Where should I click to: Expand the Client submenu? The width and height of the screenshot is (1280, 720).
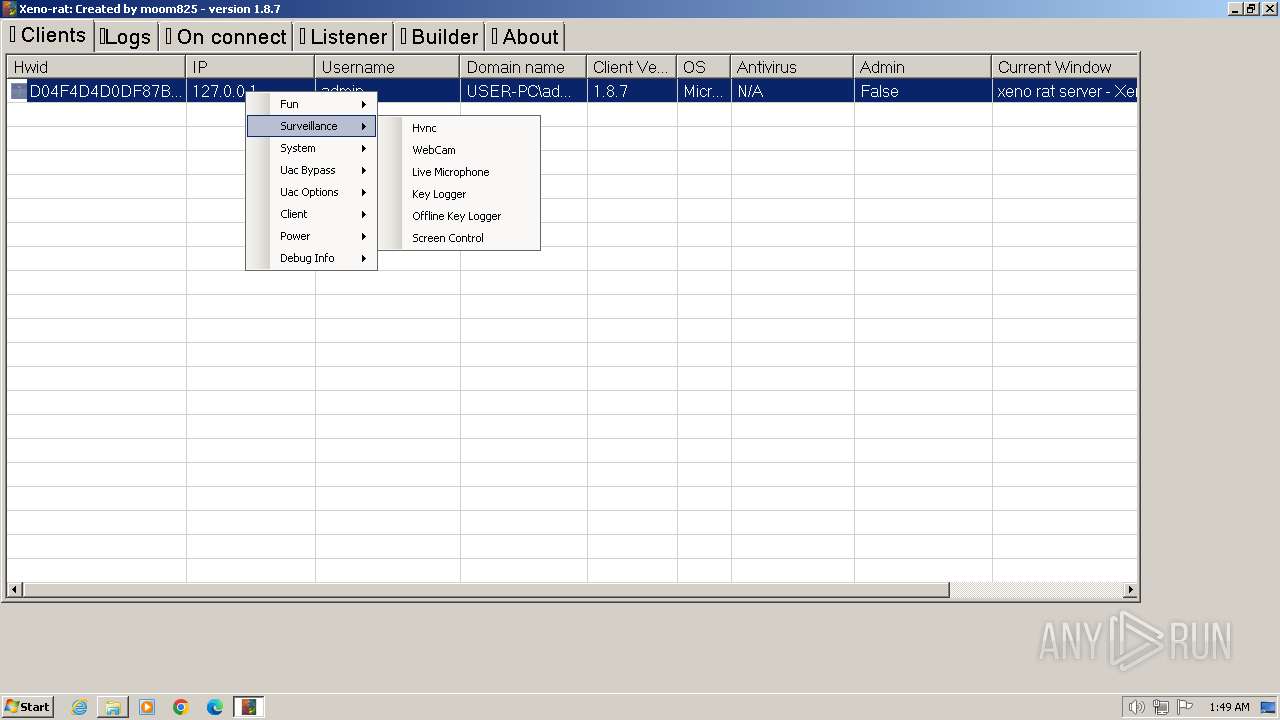(311, 214)
